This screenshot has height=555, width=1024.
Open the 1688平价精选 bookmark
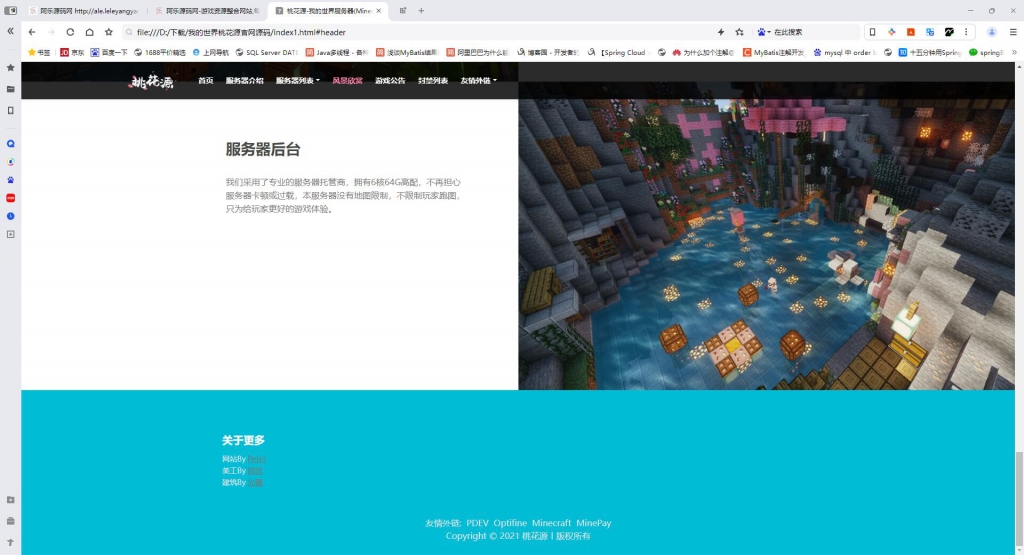point(160,52)
